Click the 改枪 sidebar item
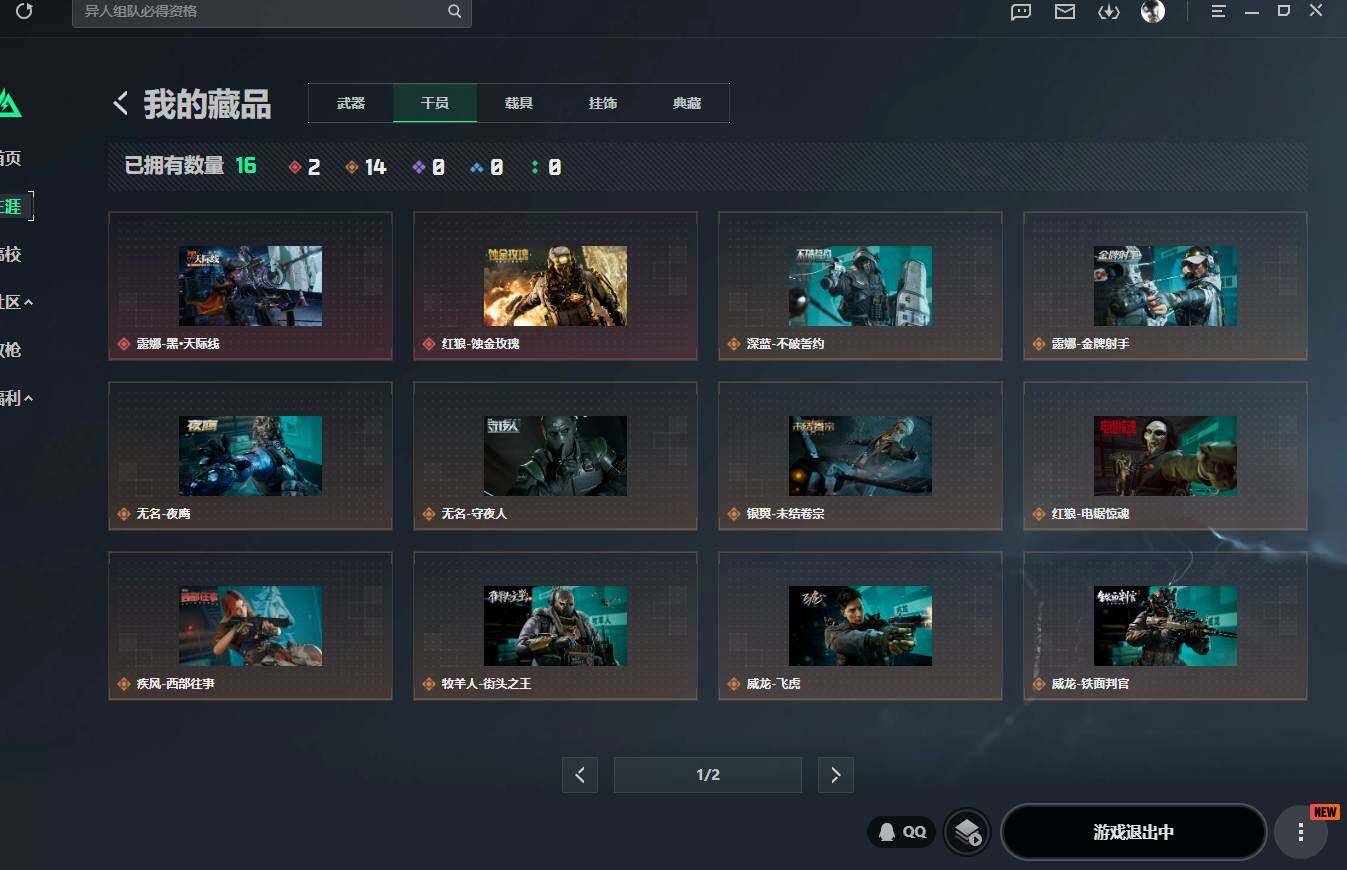Viewport: 1347px width, 870px height. point(10,350)
